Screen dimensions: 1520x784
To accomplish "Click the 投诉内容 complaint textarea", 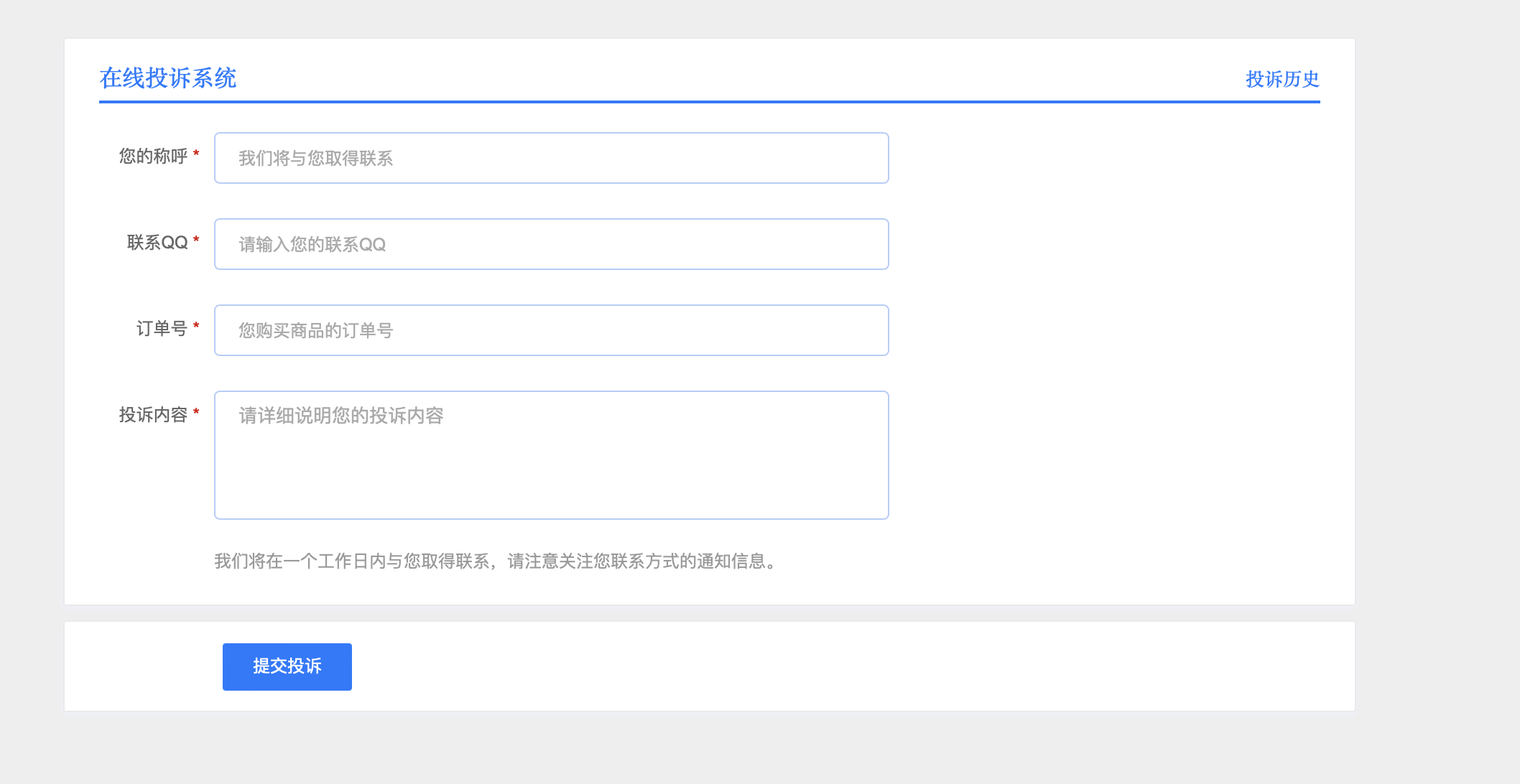I will (551, 455).
